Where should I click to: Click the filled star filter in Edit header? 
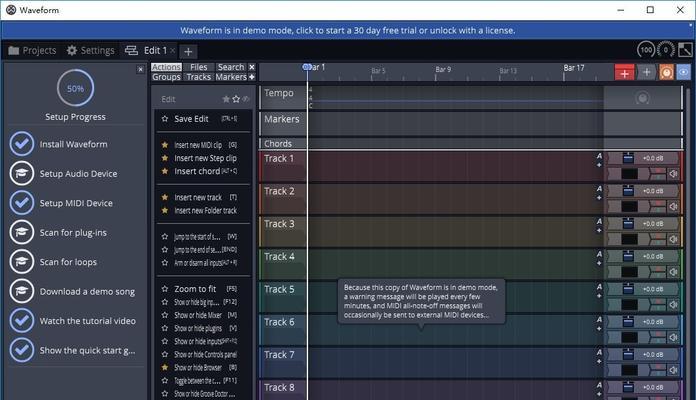(x=226, y=99)
